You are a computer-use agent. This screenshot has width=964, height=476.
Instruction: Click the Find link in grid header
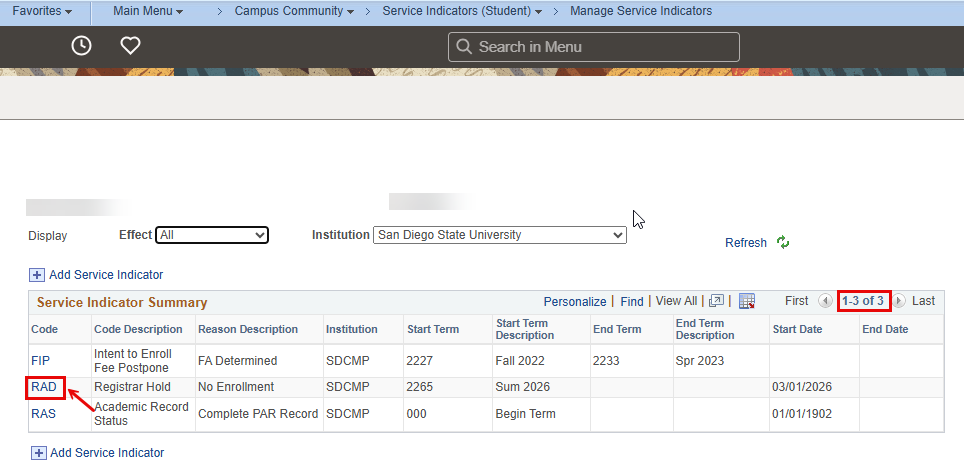point(632,302)
